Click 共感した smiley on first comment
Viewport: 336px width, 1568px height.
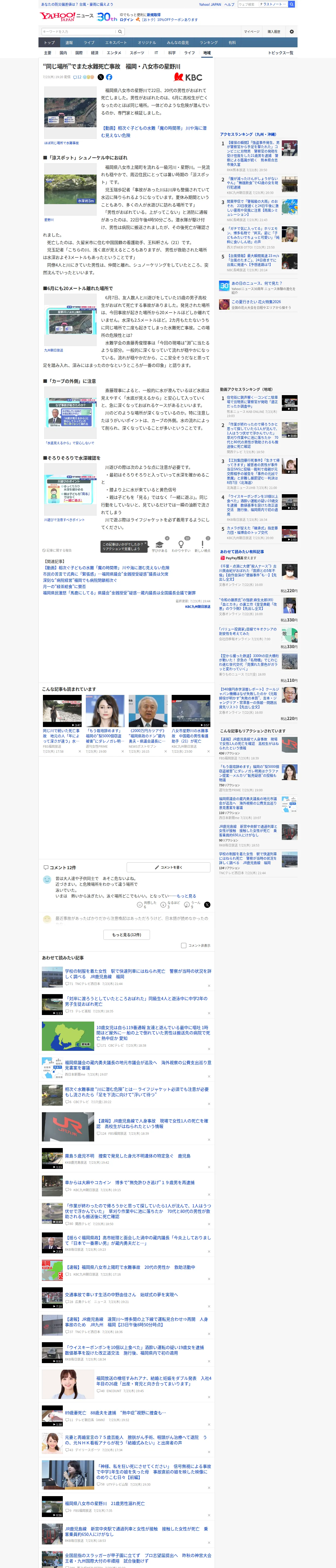pos(140,904)
